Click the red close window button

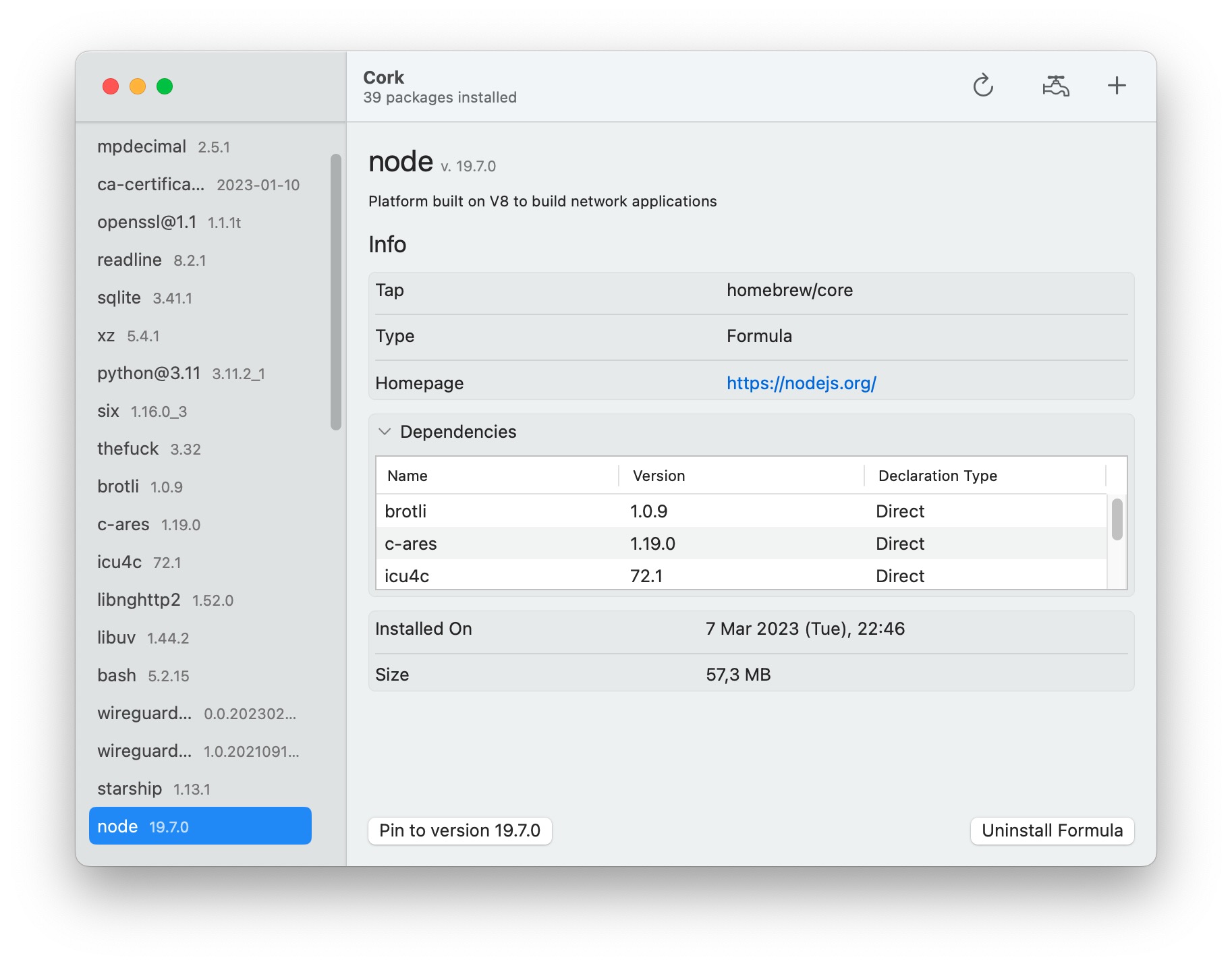tap(111, 86)
